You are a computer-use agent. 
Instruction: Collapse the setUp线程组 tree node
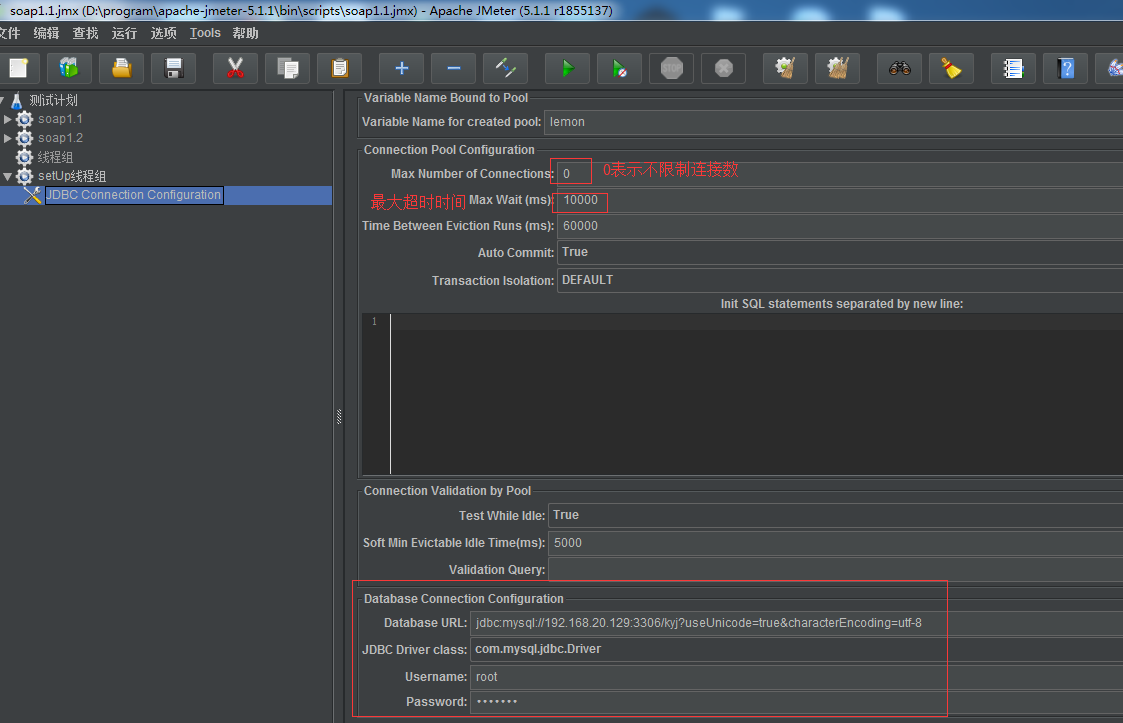tap(8, 176)
